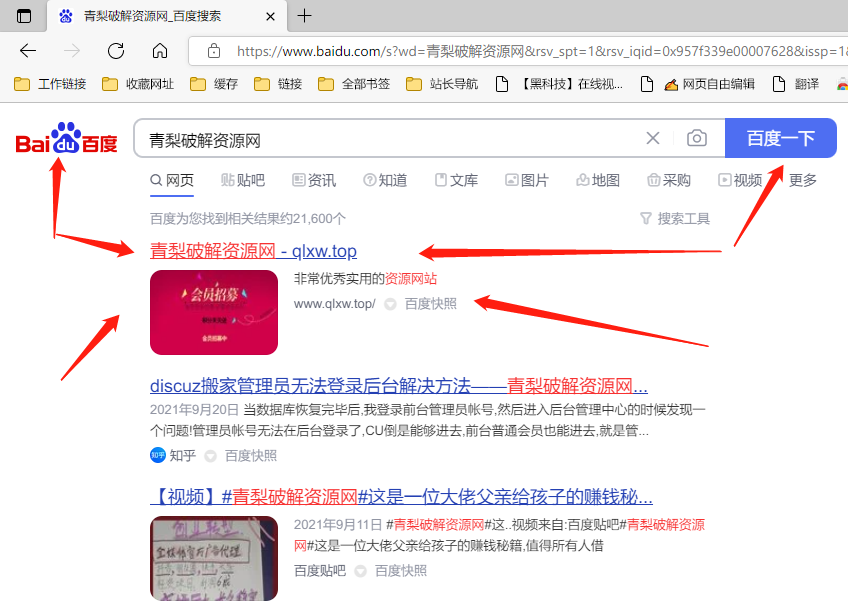Screen dimensions: 848x613
Task: Switch to the 资讯 tab
Action: click(x=314, y=180)
